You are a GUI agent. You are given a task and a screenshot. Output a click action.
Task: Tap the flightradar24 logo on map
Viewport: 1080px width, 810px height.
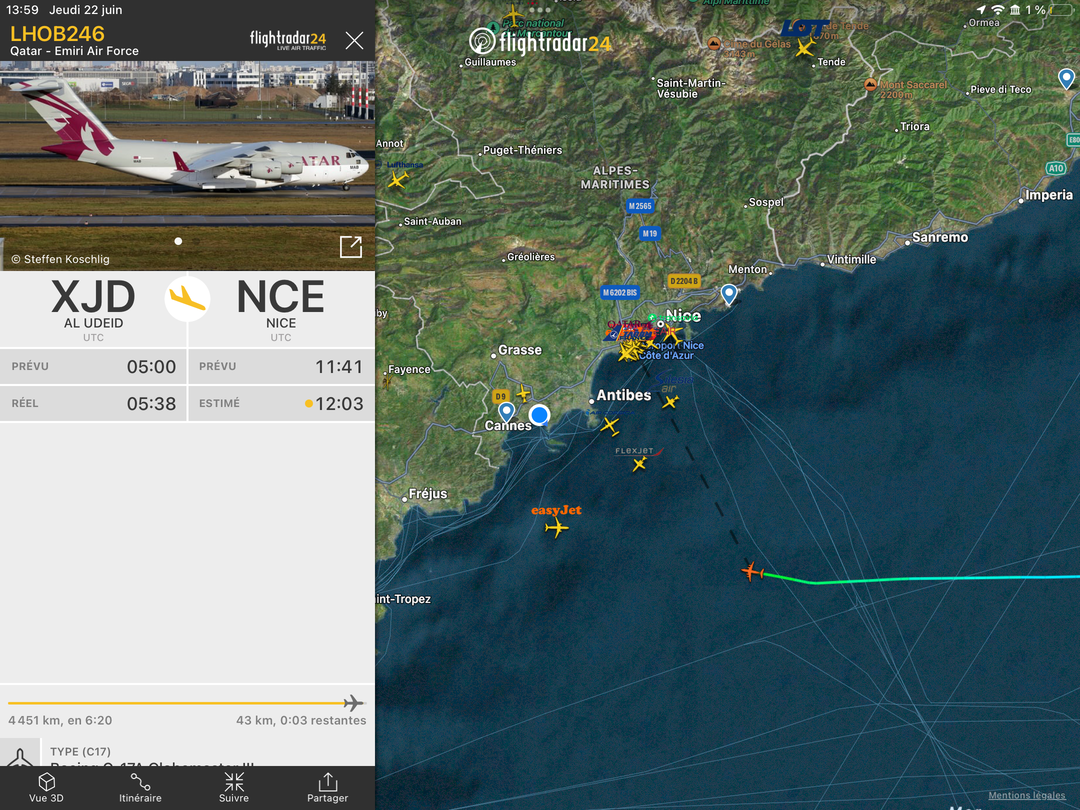pos(540,43)
